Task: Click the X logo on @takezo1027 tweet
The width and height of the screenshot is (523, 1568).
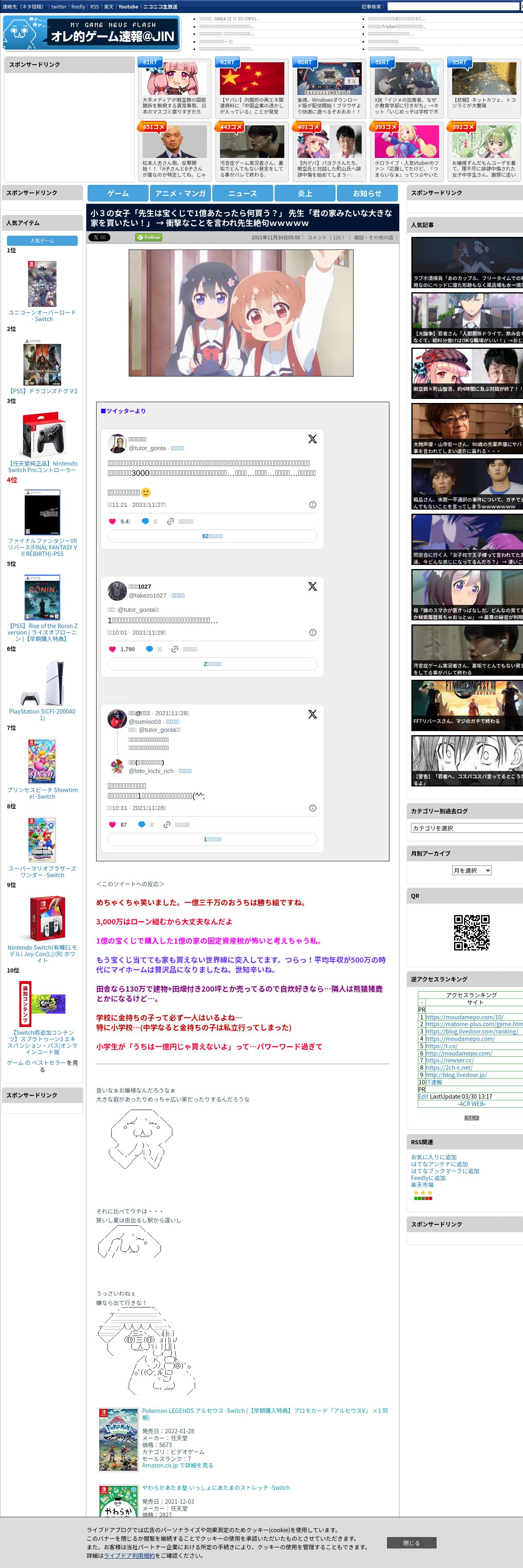Action: (312, 586)
